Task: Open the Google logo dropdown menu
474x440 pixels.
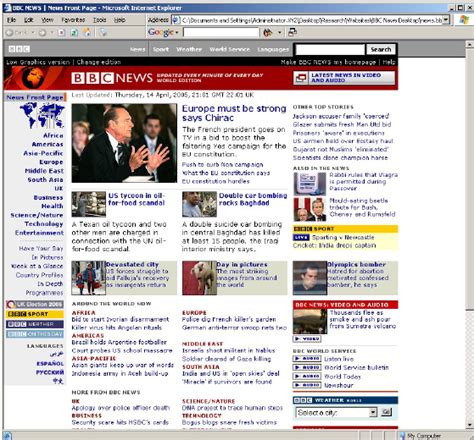Action: click(177, 33)
